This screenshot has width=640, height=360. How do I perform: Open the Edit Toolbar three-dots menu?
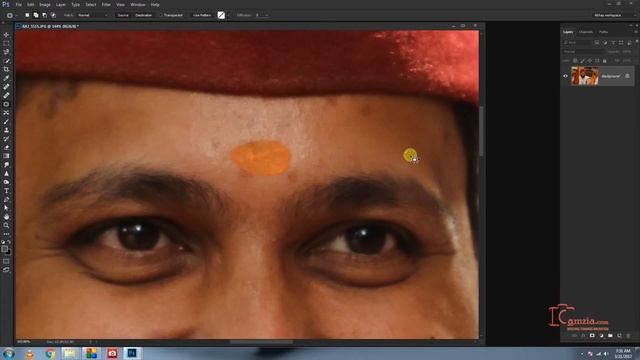click(x=6, y=234)
